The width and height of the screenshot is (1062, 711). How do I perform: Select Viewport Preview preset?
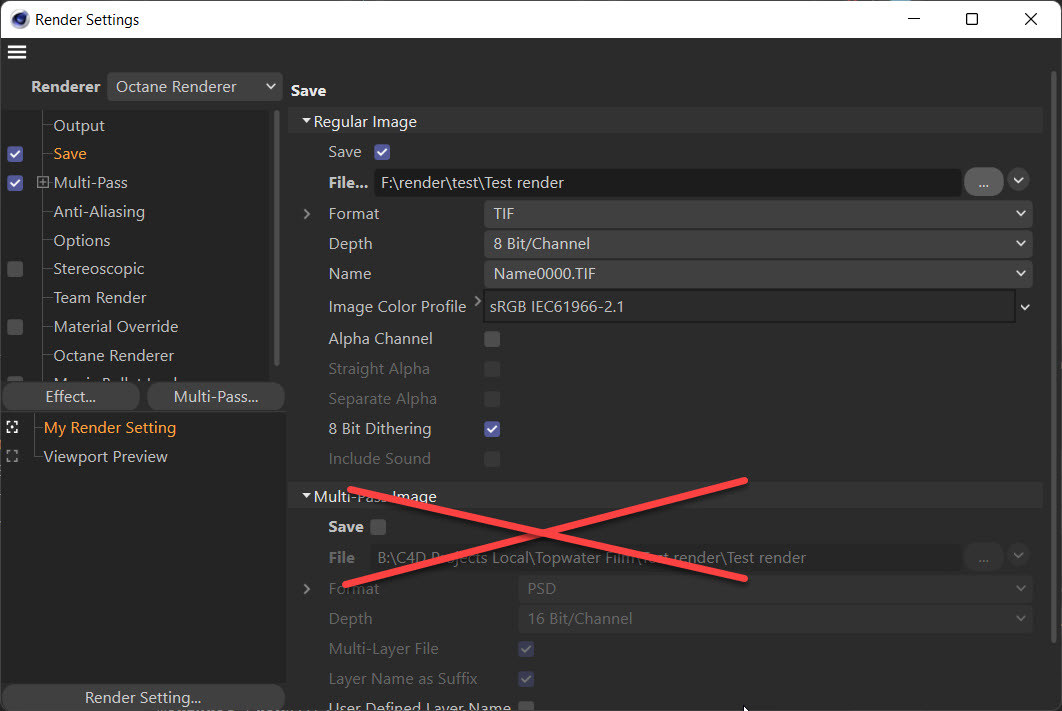click(105, 457)
